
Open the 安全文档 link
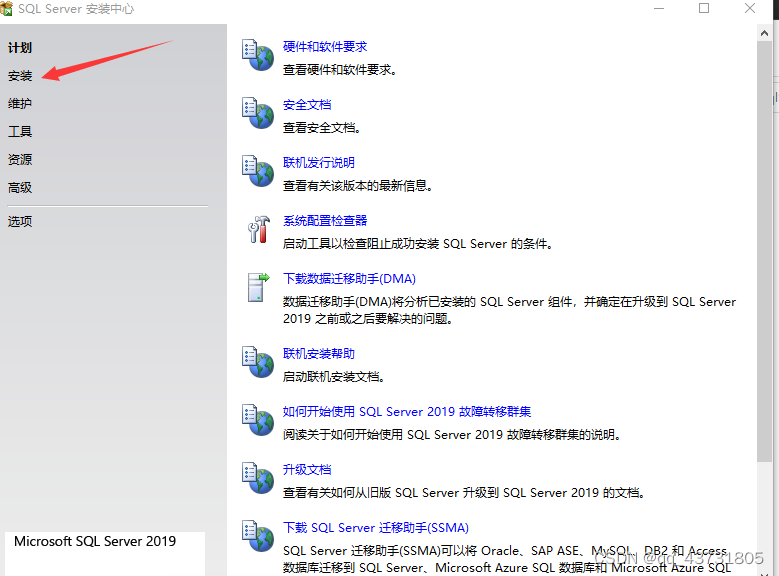pyautogui.click(x=307, y=105)
